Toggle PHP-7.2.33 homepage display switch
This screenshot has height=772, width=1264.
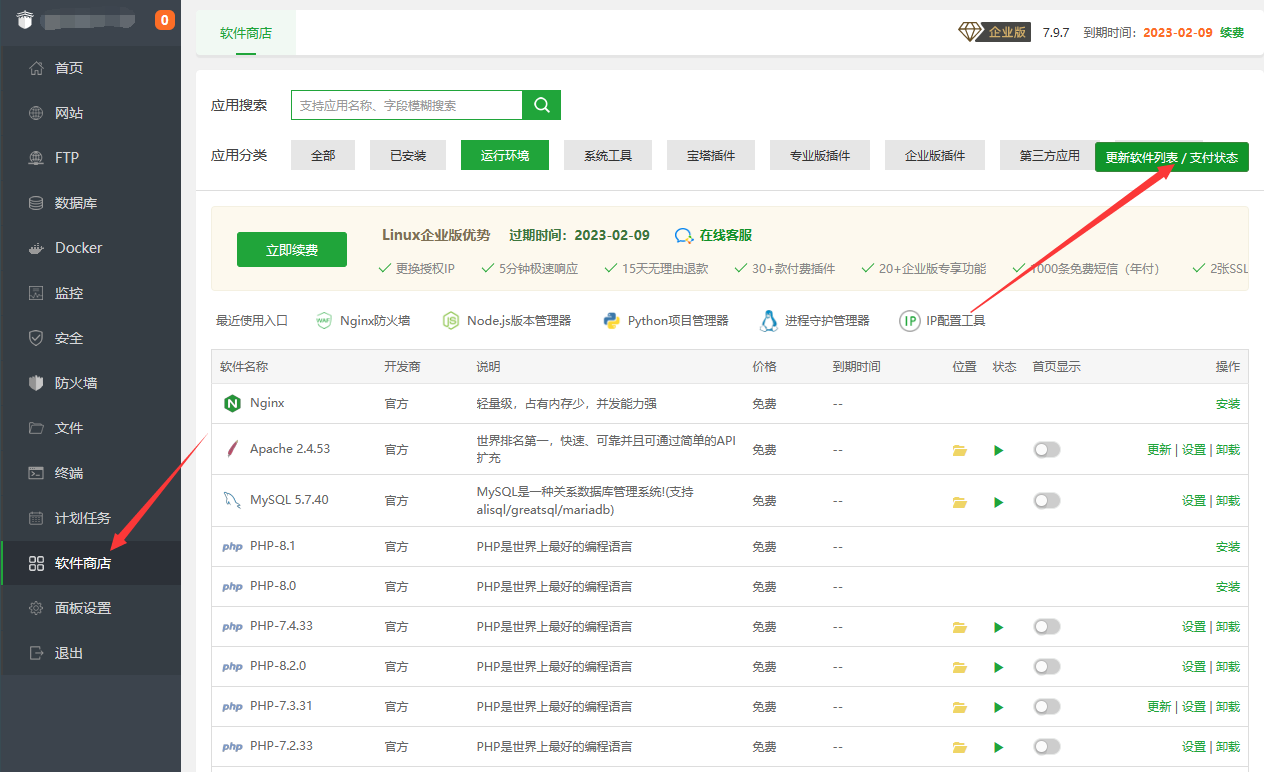tap(1047, 746)
